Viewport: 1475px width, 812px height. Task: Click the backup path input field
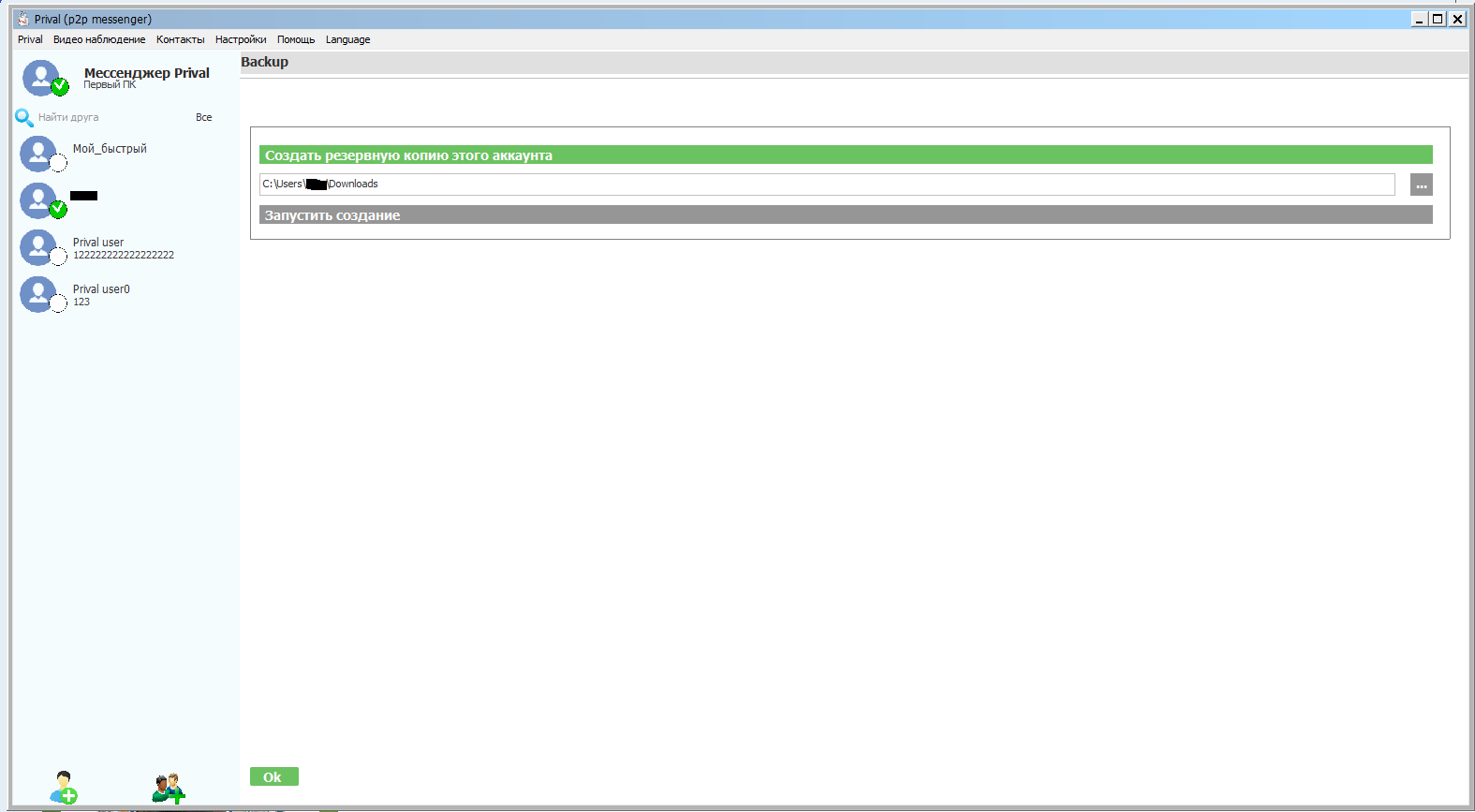pyautogui.click(x=843, y=185)
